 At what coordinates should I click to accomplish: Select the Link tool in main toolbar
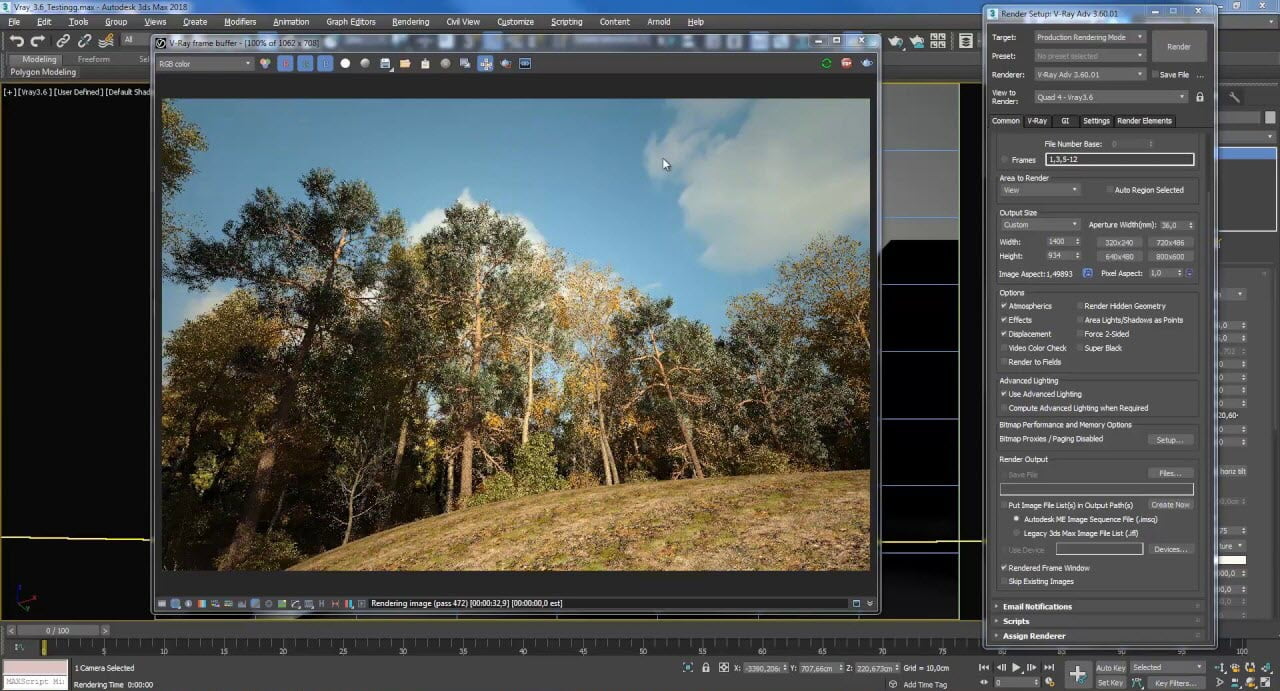coord(63,41)
